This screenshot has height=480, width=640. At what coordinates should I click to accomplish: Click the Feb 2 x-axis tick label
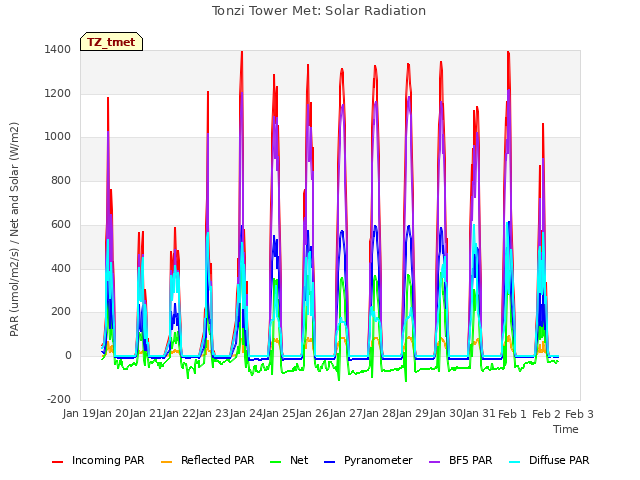click(546, 414)
